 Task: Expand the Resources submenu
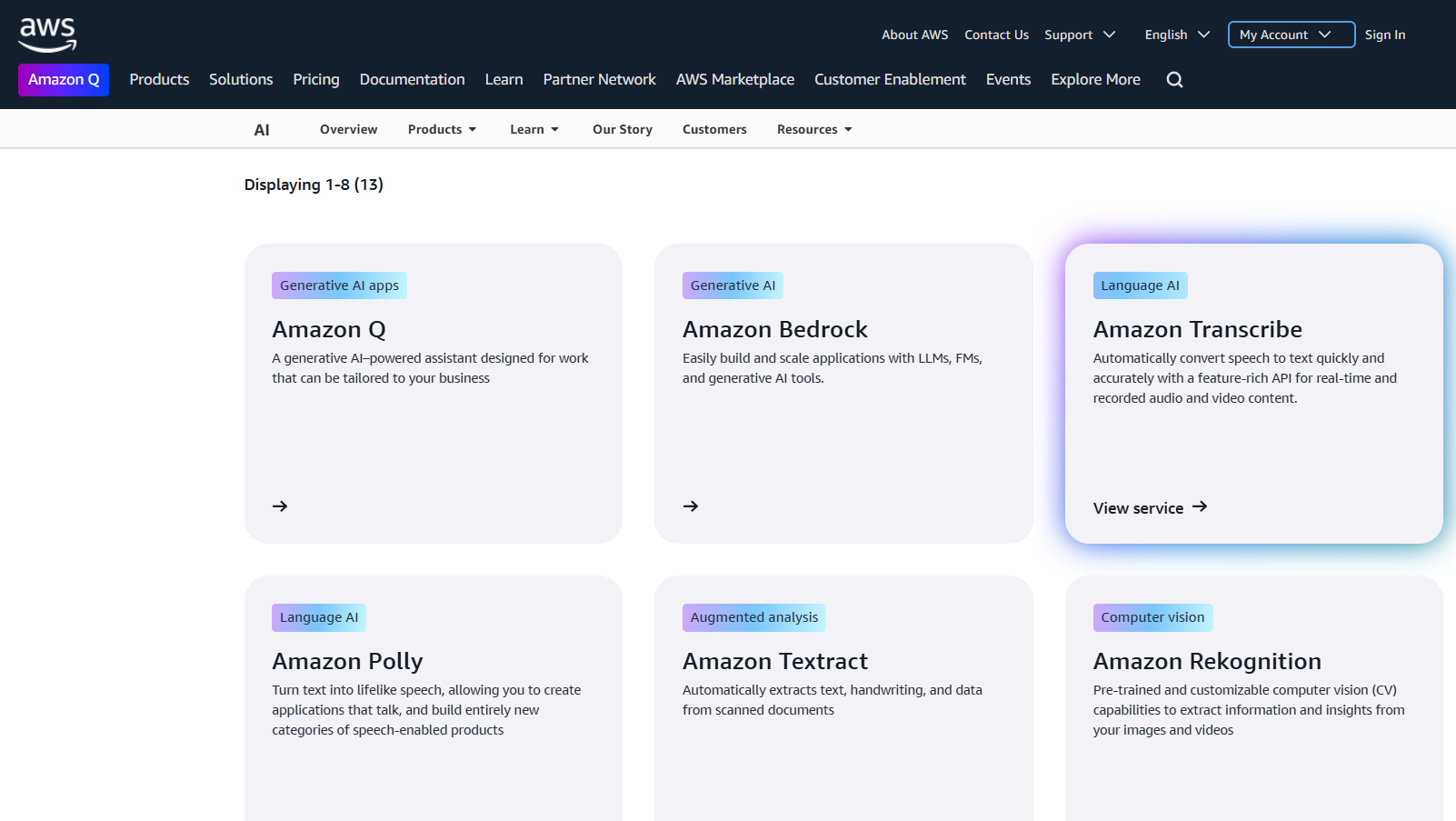(814, 129)
